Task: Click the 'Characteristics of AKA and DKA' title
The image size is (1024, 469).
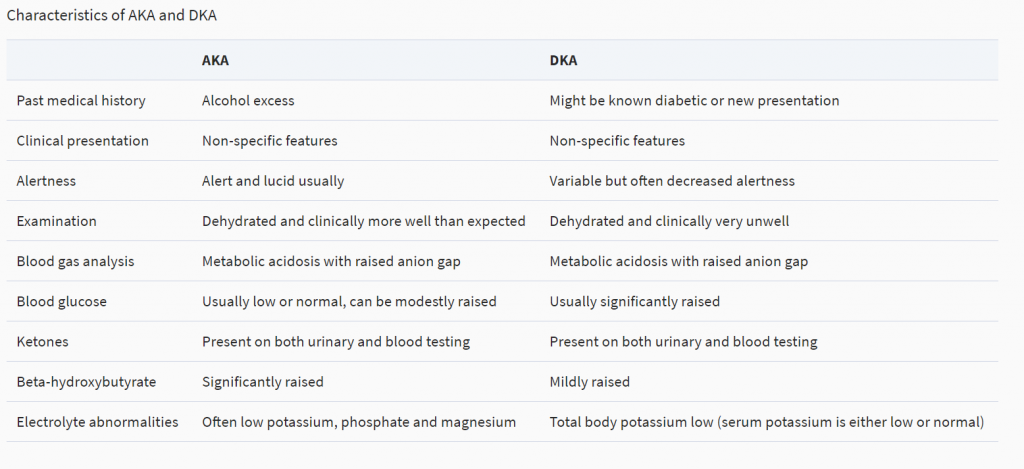Action: click(x=112, y=16)
